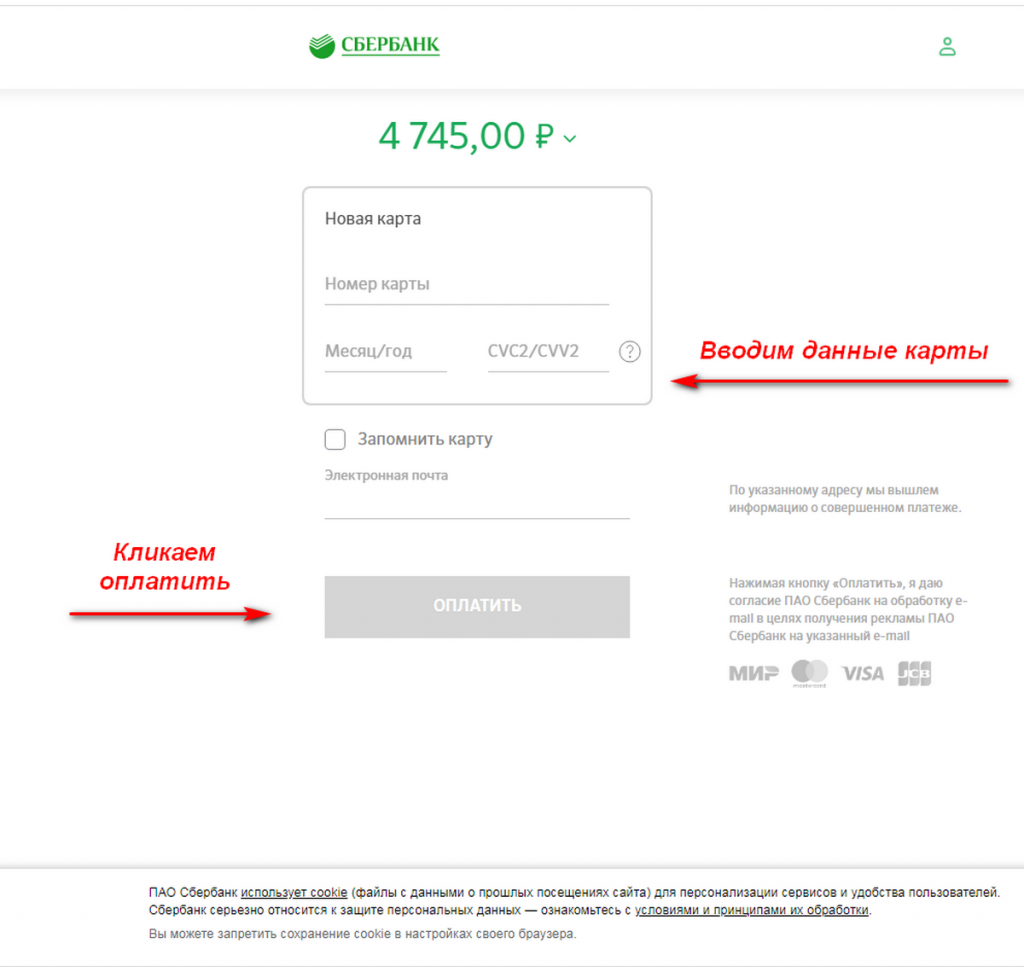Click the user profile icon

pyautogui.click(x=947, y=46)
